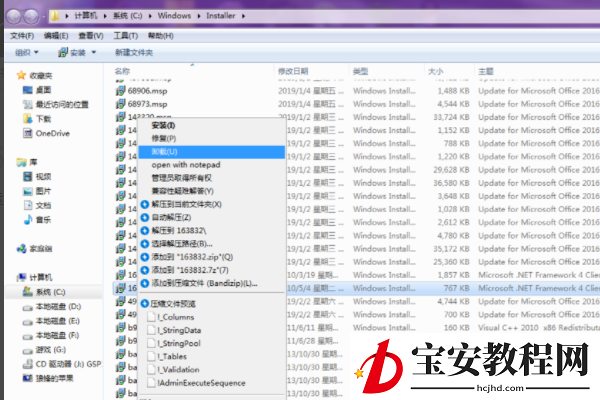Select Local Disk (D:) in sidebar
This screenshot has height=400, width=600.
(51, 307)
